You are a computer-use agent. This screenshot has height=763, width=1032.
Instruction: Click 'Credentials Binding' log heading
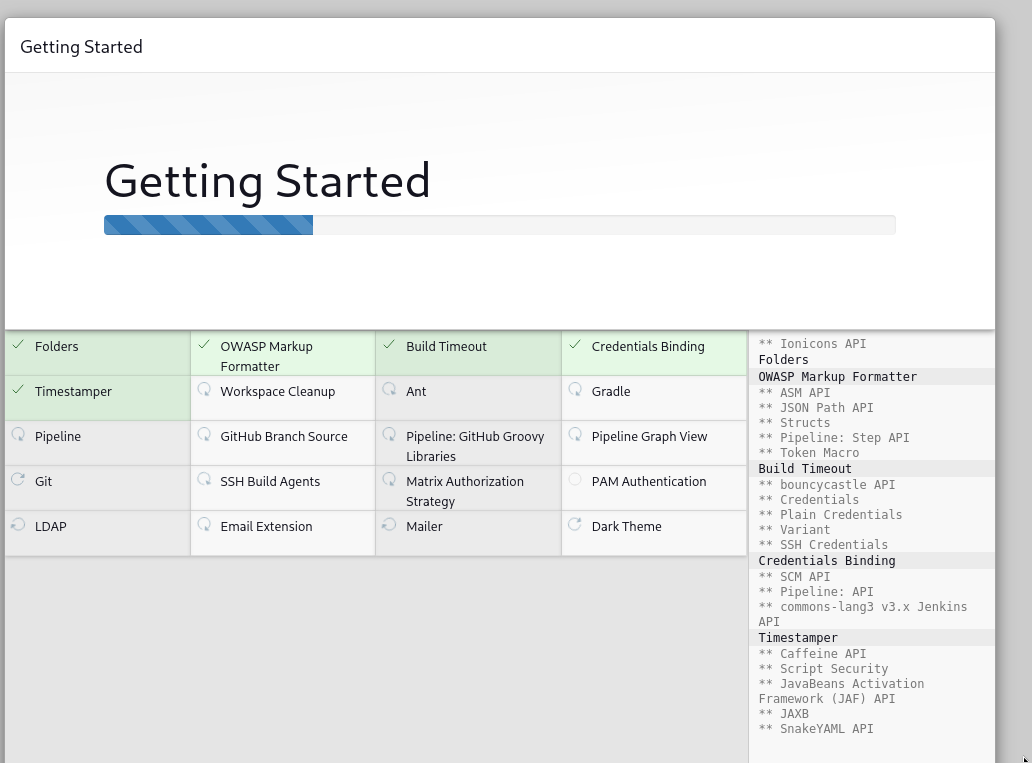click(x=827, y=561)
